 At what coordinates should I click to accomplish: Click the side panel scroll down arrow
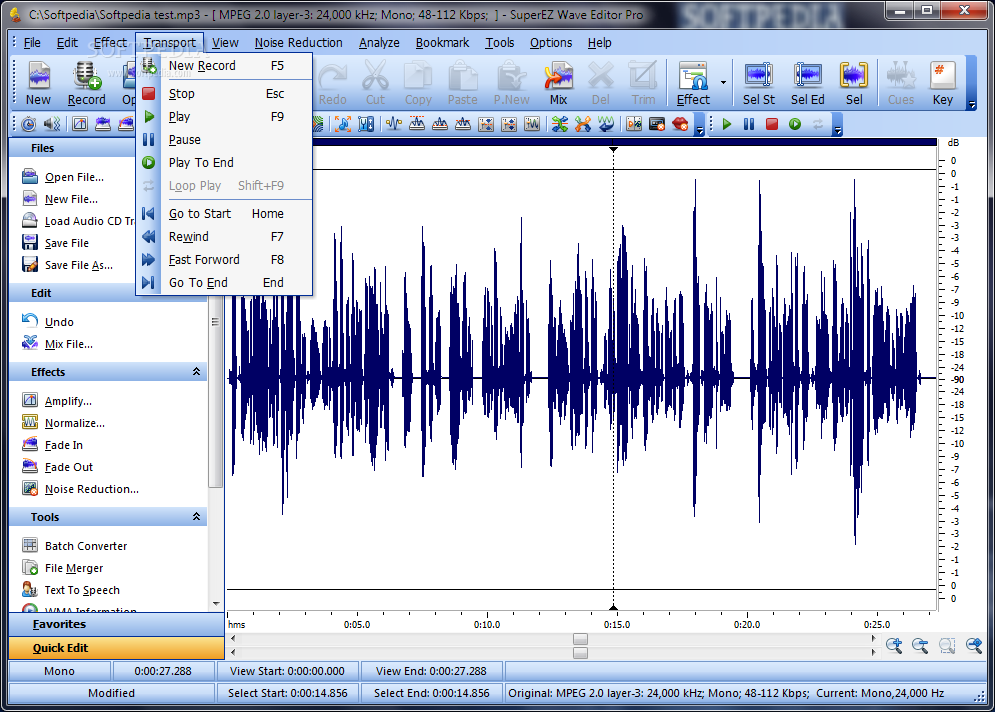tap(216, 604)
